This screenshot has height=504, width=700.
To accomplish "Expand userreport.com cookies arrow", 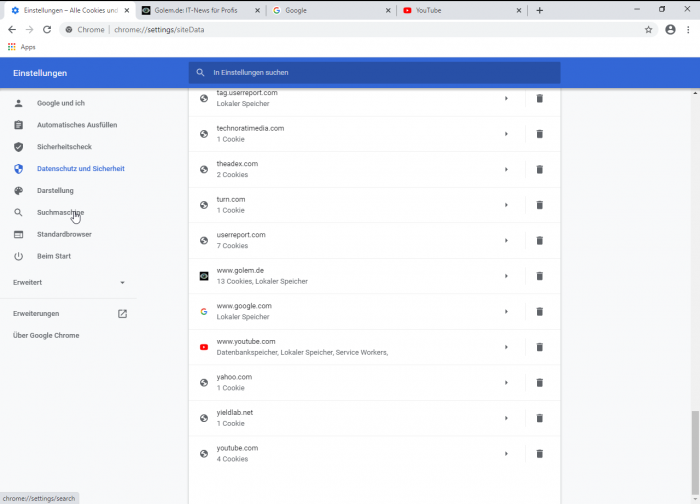I will point(506,241).
